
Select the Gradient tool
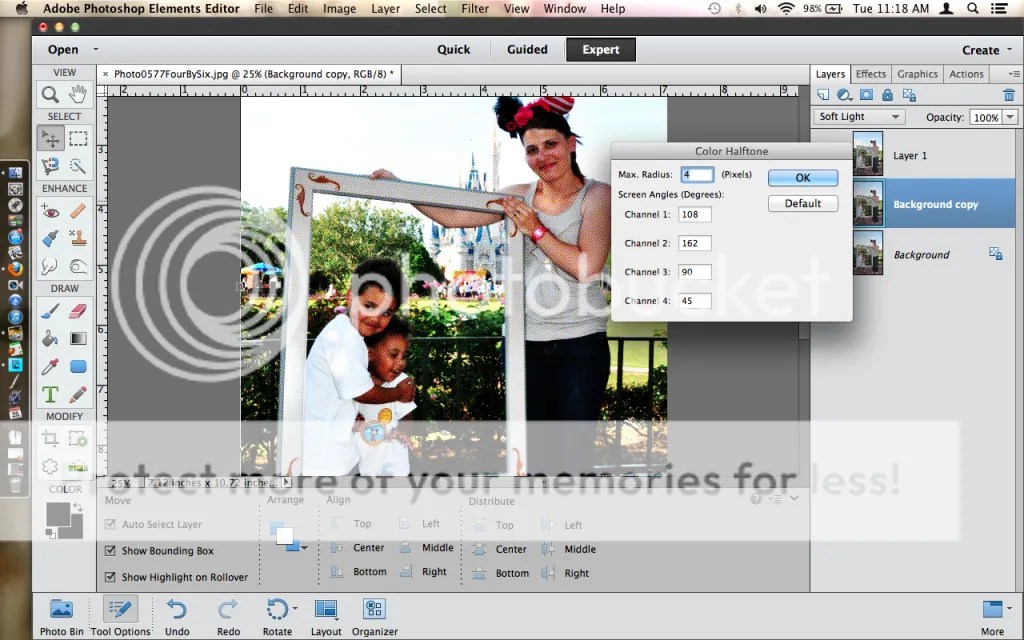click(78, 338)
